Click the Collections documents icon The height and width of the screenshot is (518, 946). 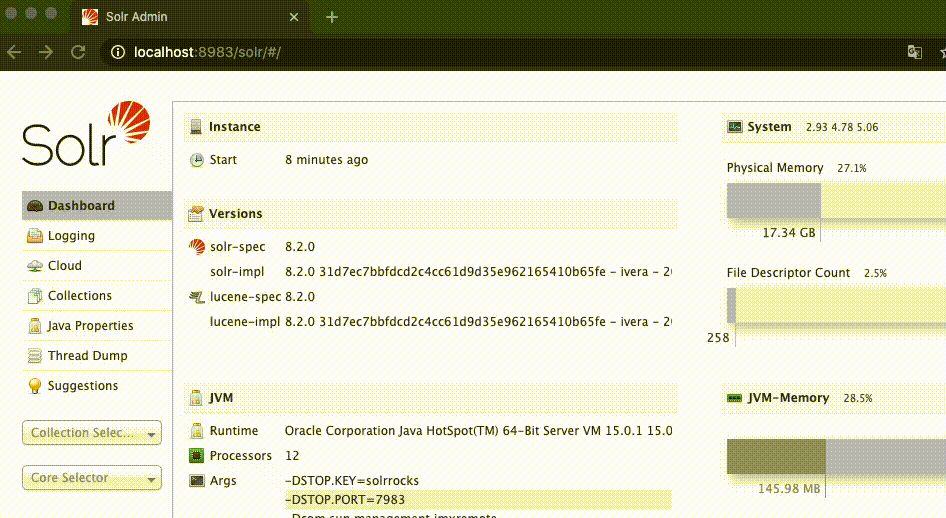(35, 295)
